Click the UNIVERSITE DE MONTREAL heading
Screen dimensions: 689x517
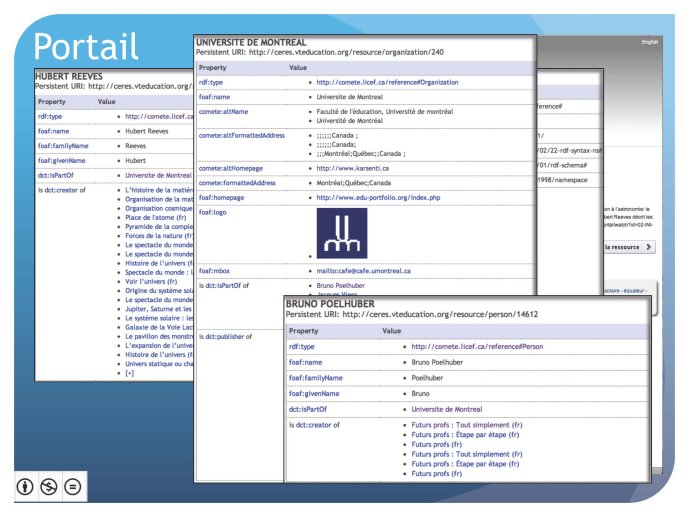251,43
